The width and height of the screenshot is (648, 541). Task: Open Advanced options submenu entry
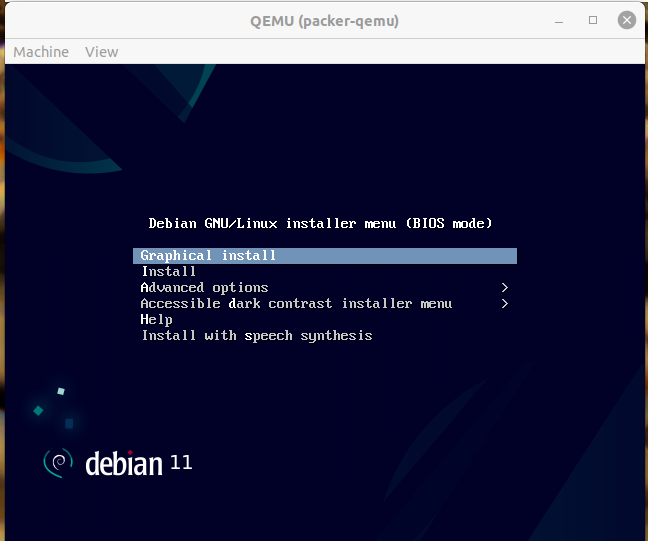204,288
